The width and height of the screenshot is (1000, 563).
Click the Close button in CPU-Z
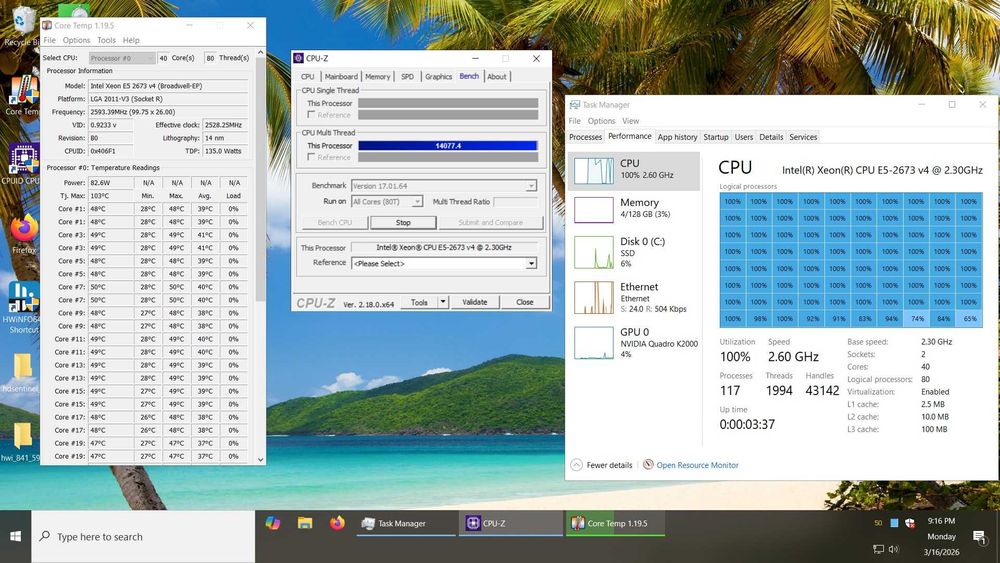tap(525, 302)
